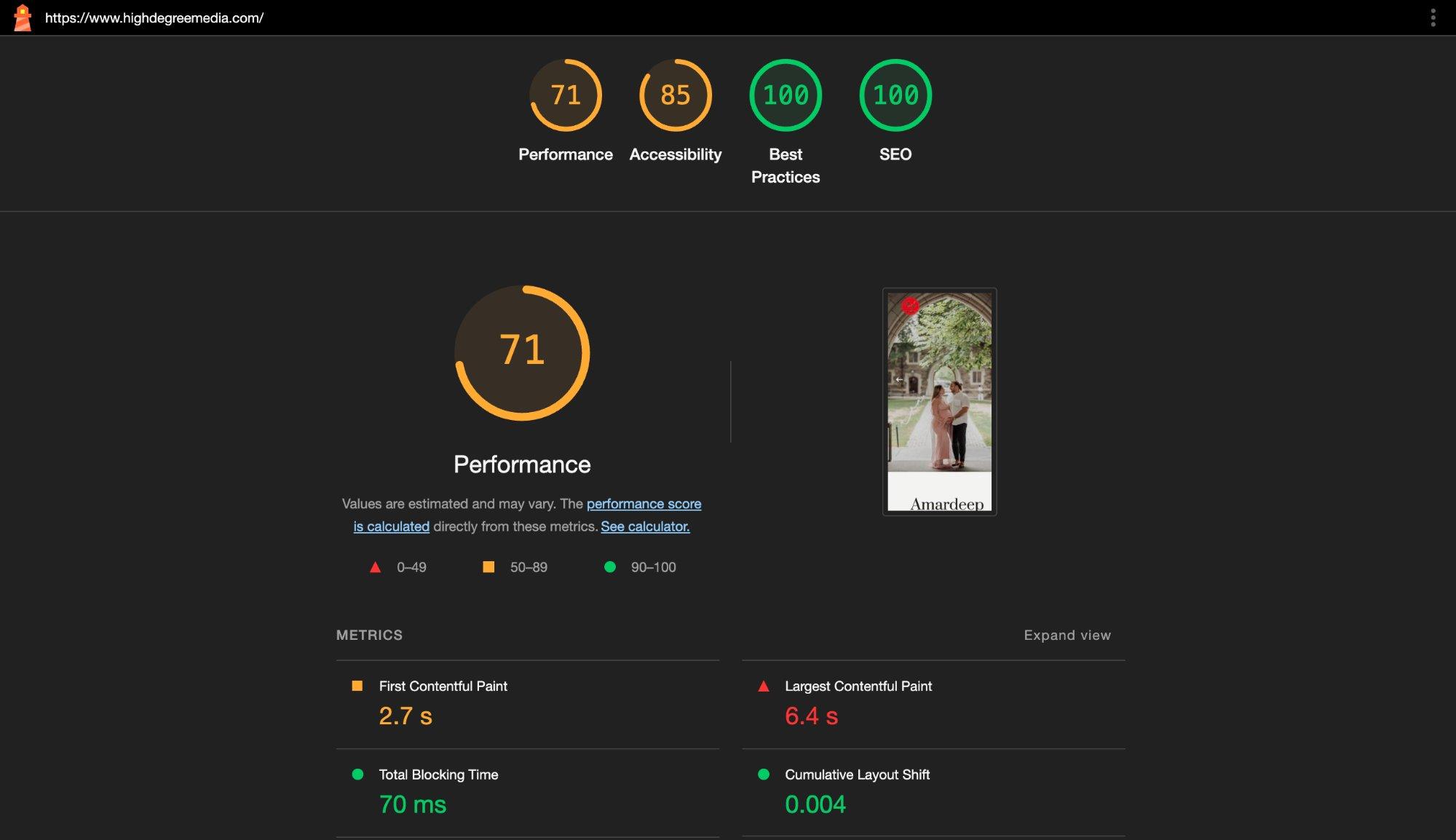This screenshot has height=840, width=1456.
Task: Click the highdegreemedia.com URL
Action: (154, 18)
